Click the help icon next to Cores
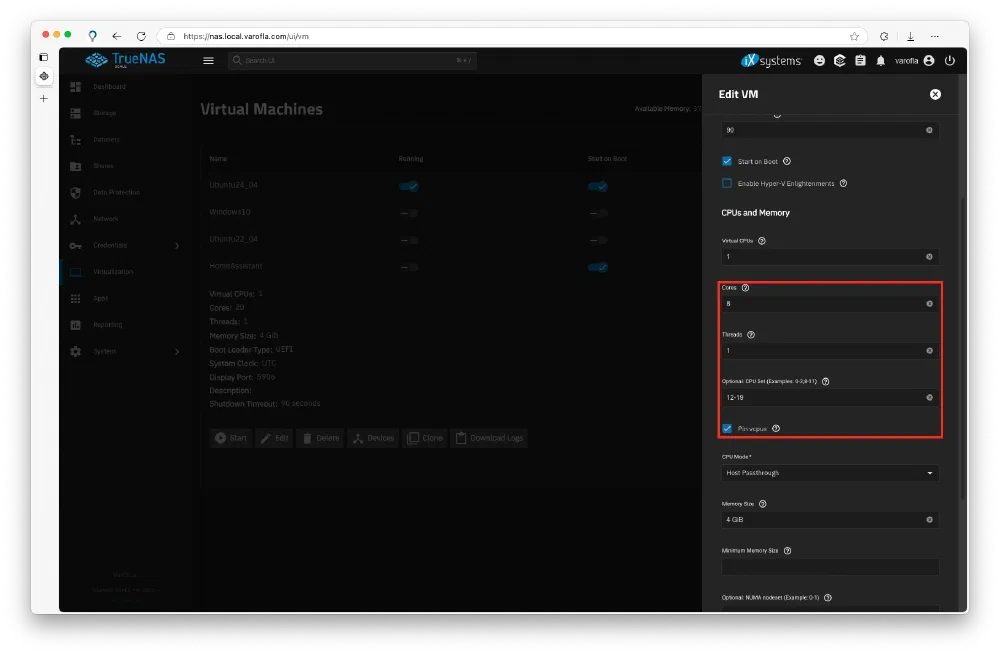Viewport: 1000px width, 655px height. pyautogui.click(x=745, y=288)
